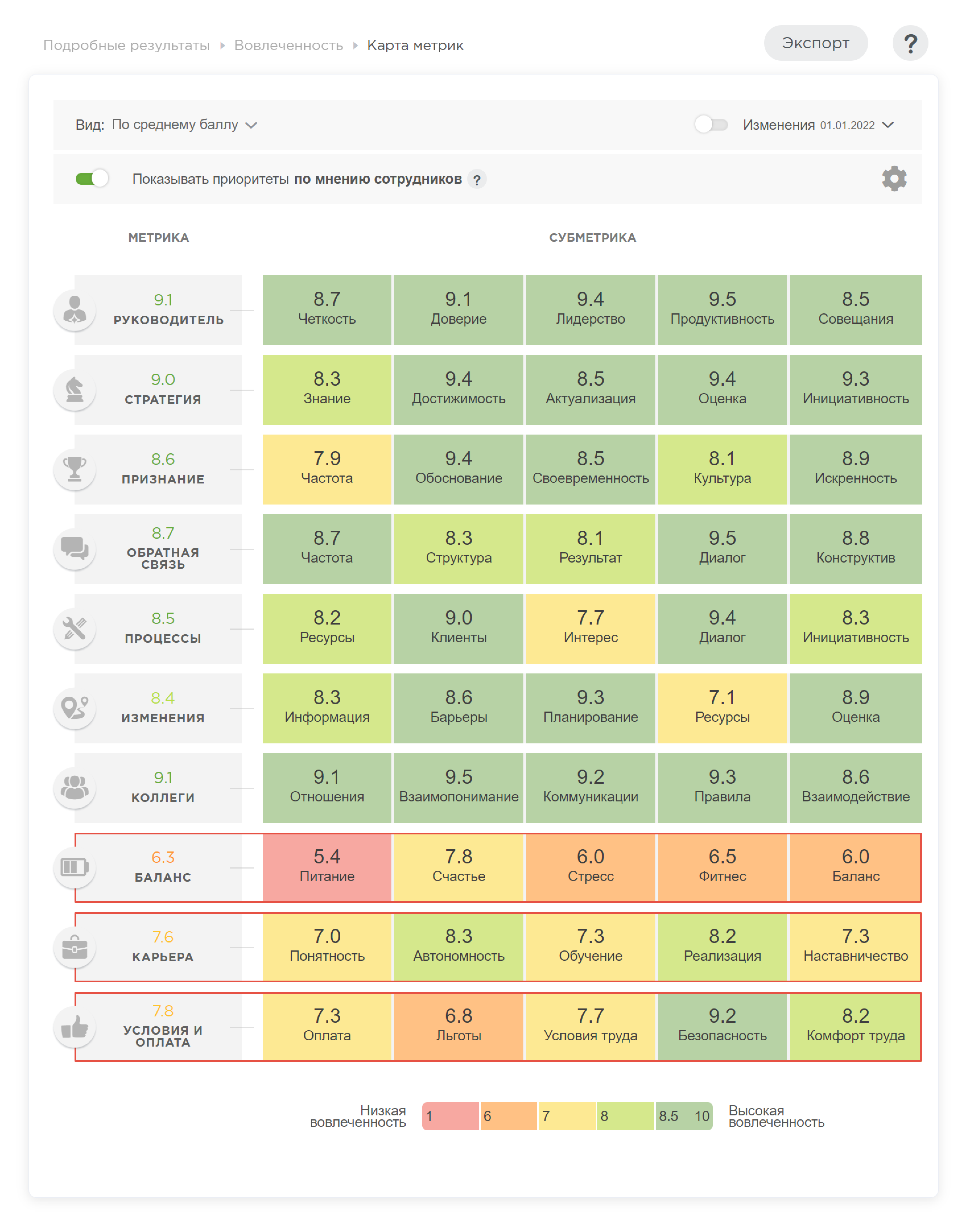The height and width of the screenshot is (1232, 970).
Task: Select the Питание cell scoring 5.4
Action: (x=327, y=867)
